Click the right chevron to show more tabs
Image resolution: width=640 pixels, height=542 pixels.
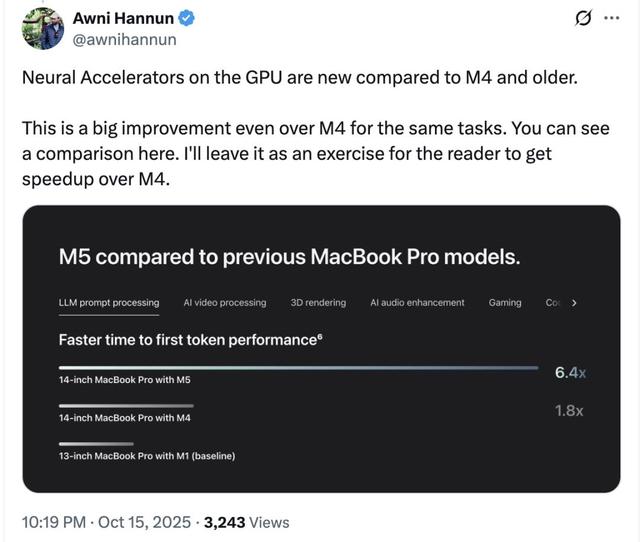point(573,302)
